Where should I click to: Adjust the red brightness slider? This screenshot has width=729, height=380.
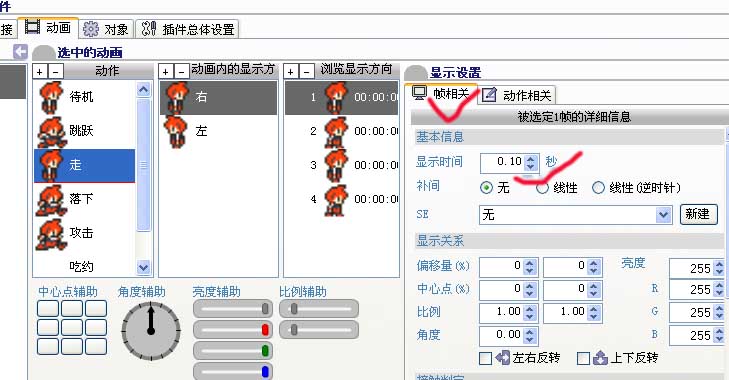click(x=232, y=330)
